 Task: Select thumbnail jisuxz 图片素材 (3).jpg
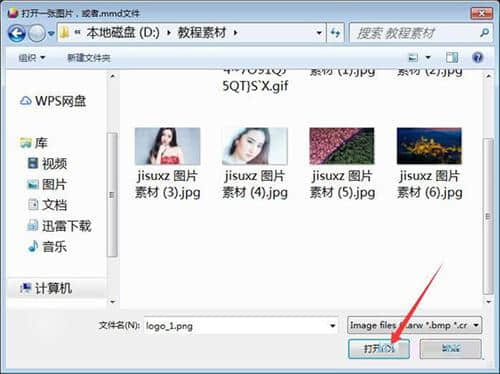pos(167,164)
